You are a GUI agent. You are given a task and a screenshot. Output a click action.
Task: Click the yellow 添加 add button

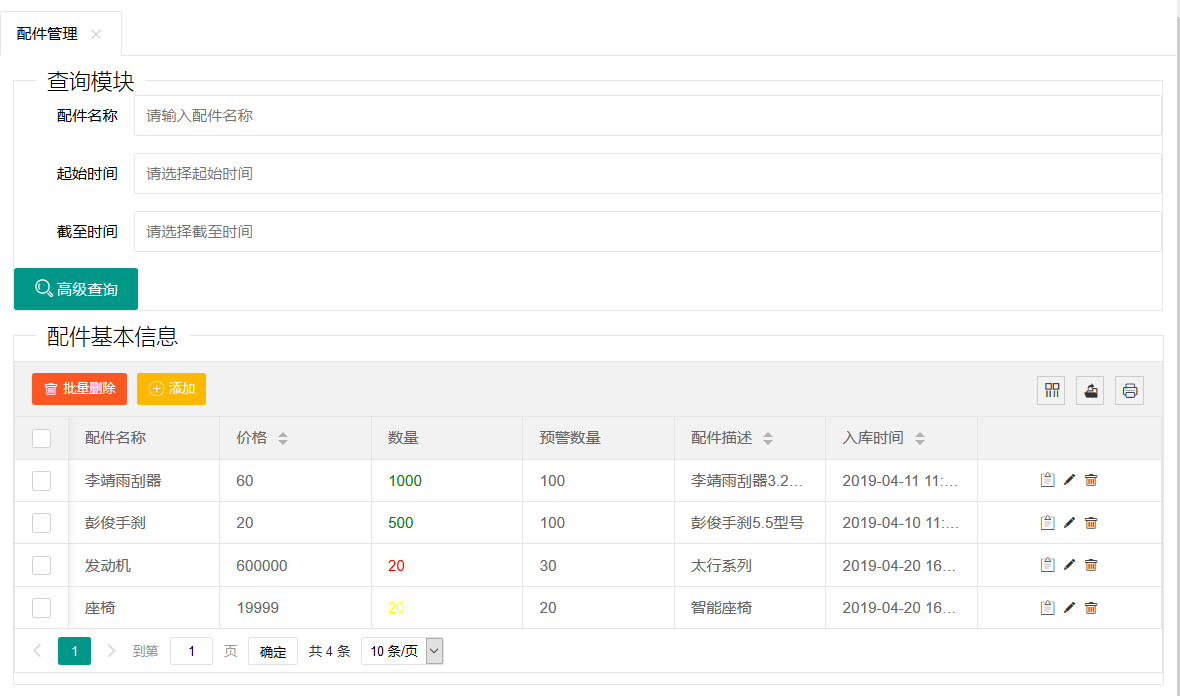(x=171, y=389)
